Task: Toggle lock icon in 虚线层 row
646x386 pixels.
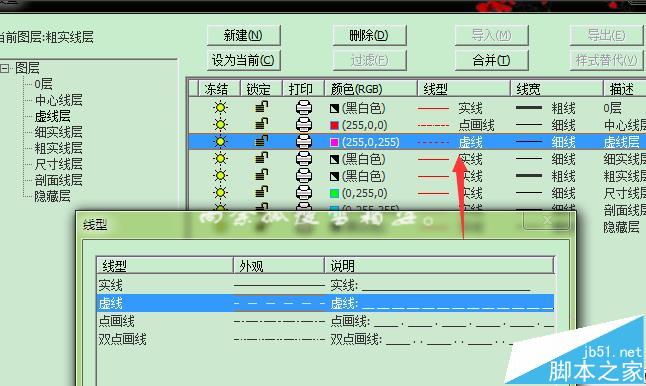Action: 261,141
